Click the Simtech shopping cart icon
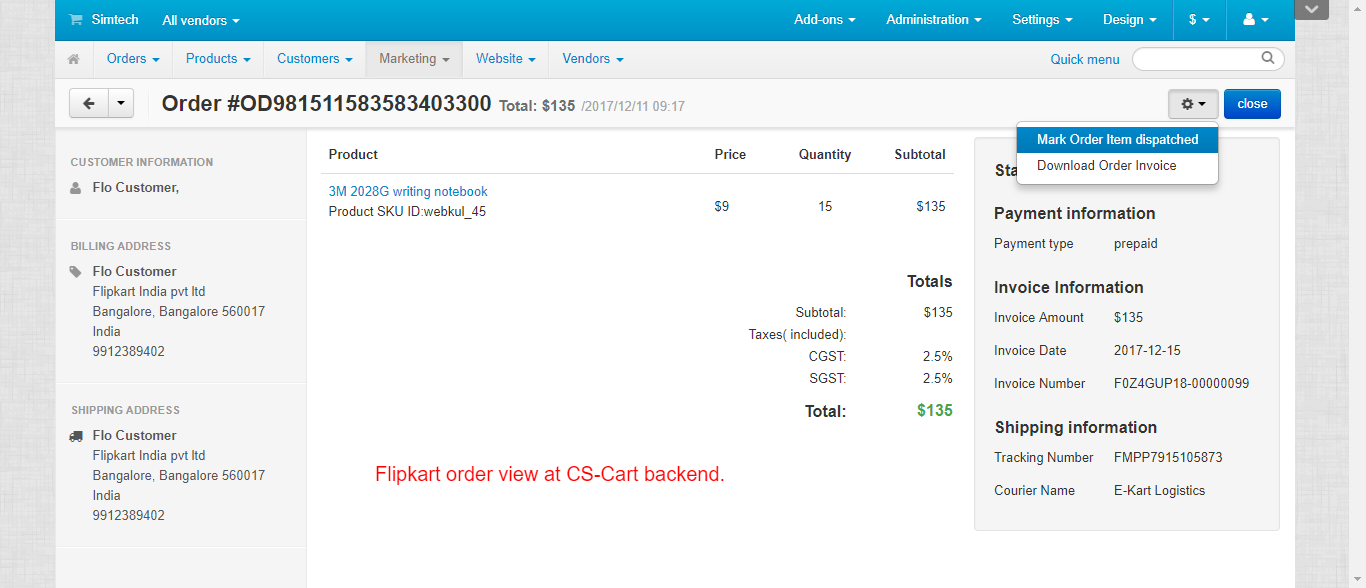Image resolution: width=1366 pixels, height=588 pixels. (76, 20)
